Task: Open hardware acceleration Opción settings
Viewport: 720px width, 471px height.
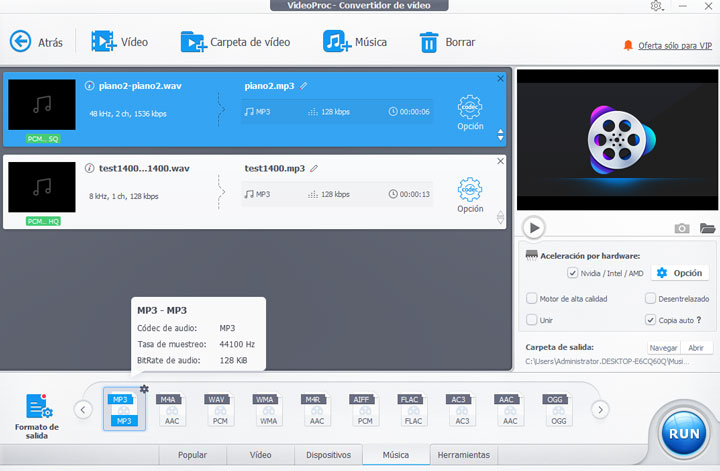Action: (681, 273)
